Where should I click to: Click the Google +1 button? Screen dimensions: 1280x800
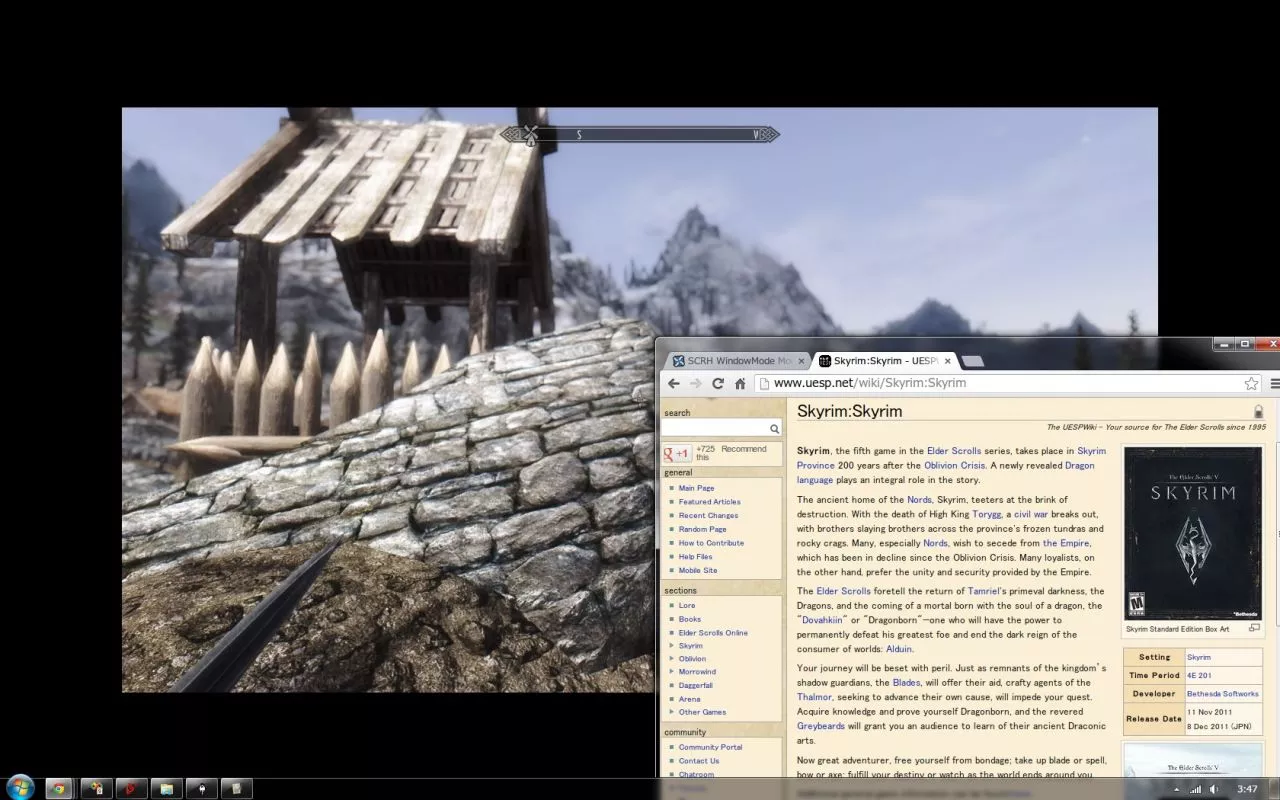[677, 454]
